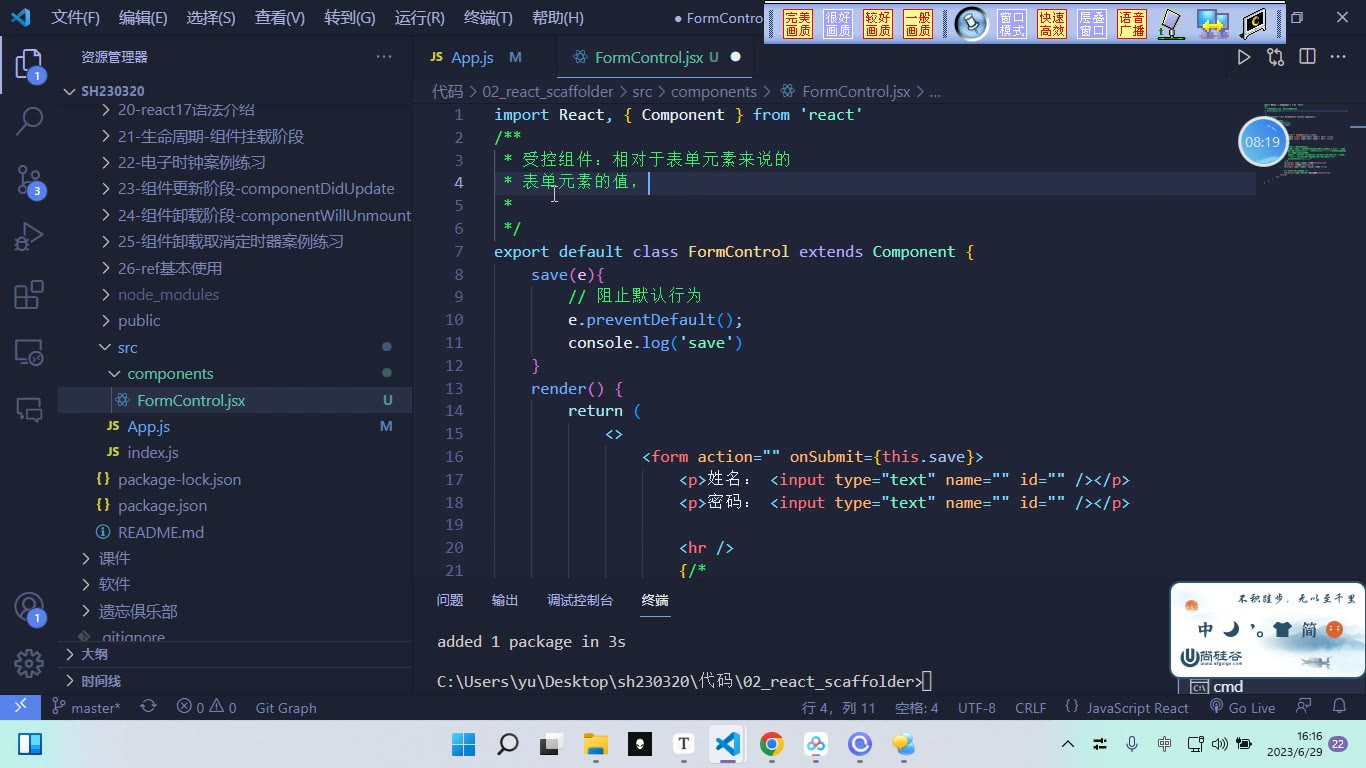Expand the public folder
This screenshot has height=768, width=1366.
(105, 320)
